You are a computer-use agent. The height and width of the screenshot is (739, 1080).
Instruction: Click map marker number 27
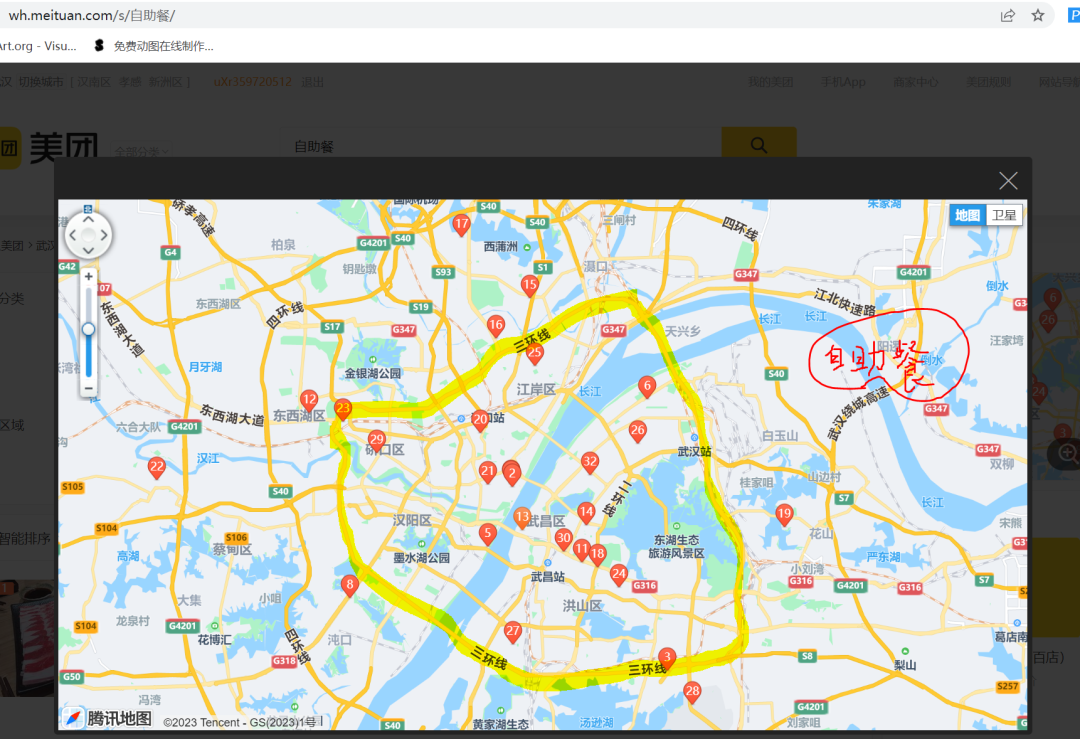[x=512, y=632]
